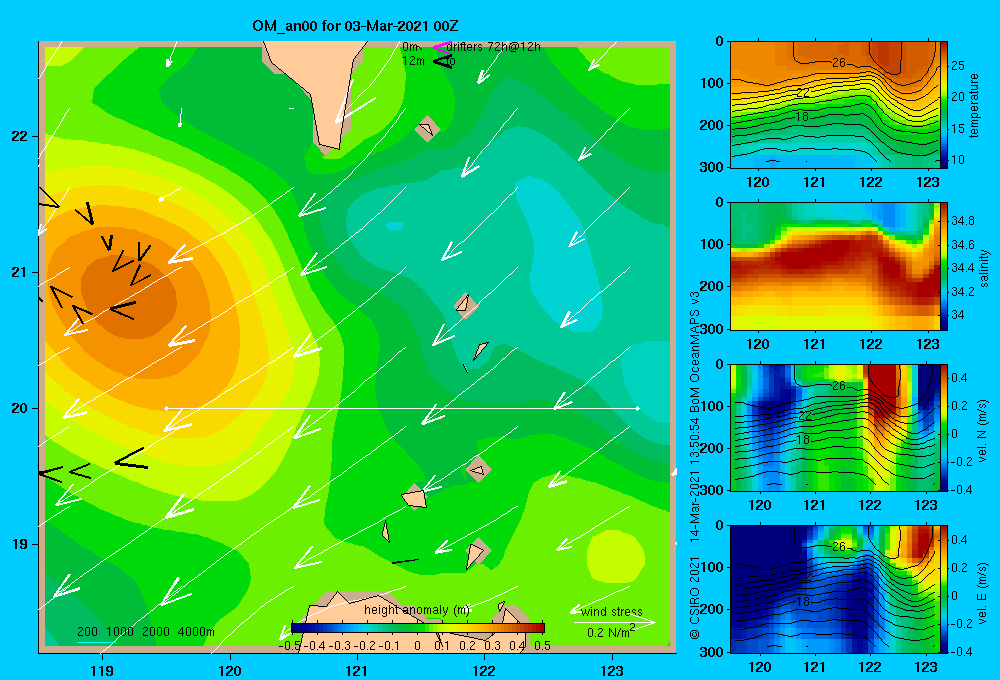1000x680 pixels.
Task: Click the "drifters 72h@12h" legend text
Action: point(494,47)
